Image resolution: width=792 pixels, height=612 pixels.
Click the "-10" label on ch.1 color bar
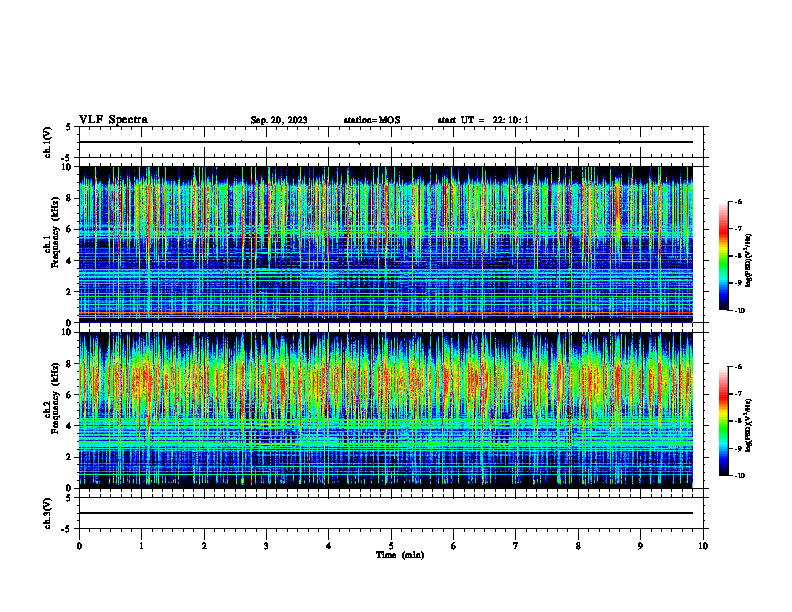pyautogui.click(x=739, y=311)
